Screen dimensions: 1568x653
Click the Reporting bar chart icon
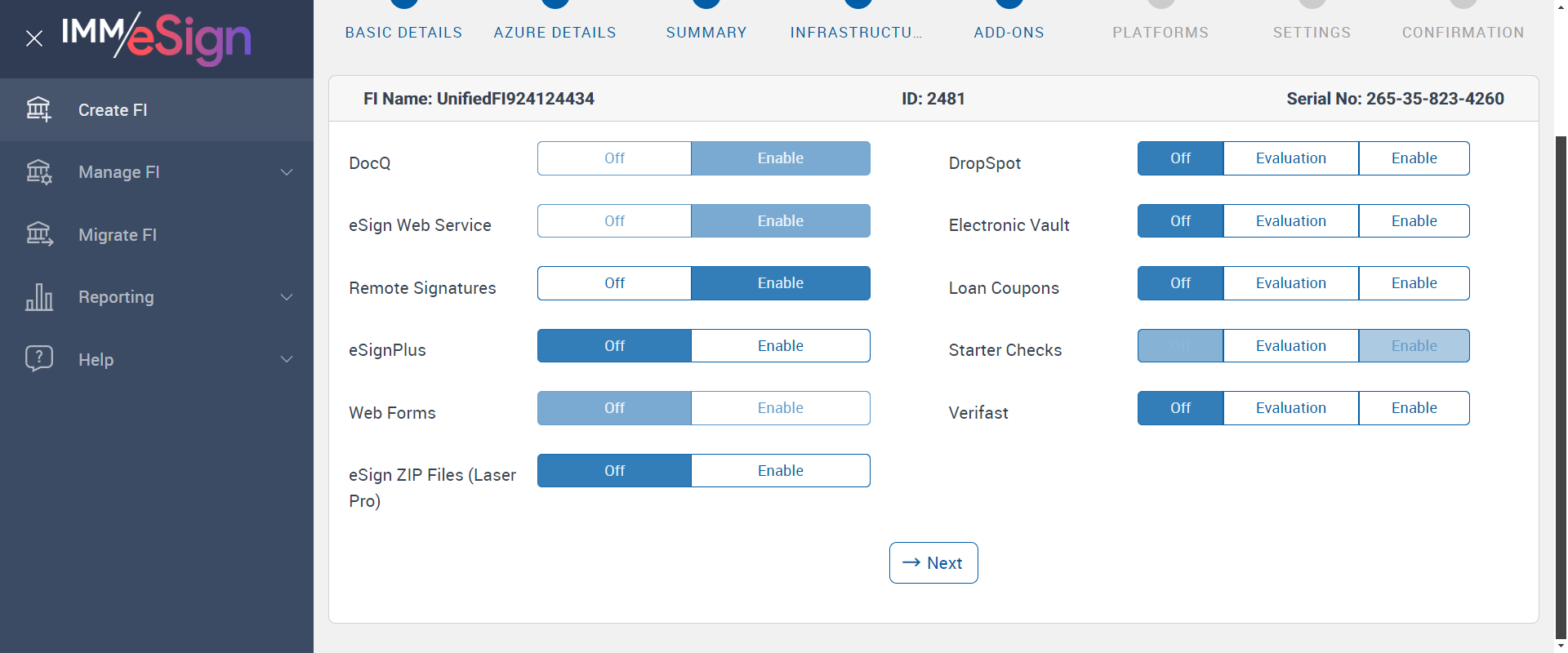(38, 297)
